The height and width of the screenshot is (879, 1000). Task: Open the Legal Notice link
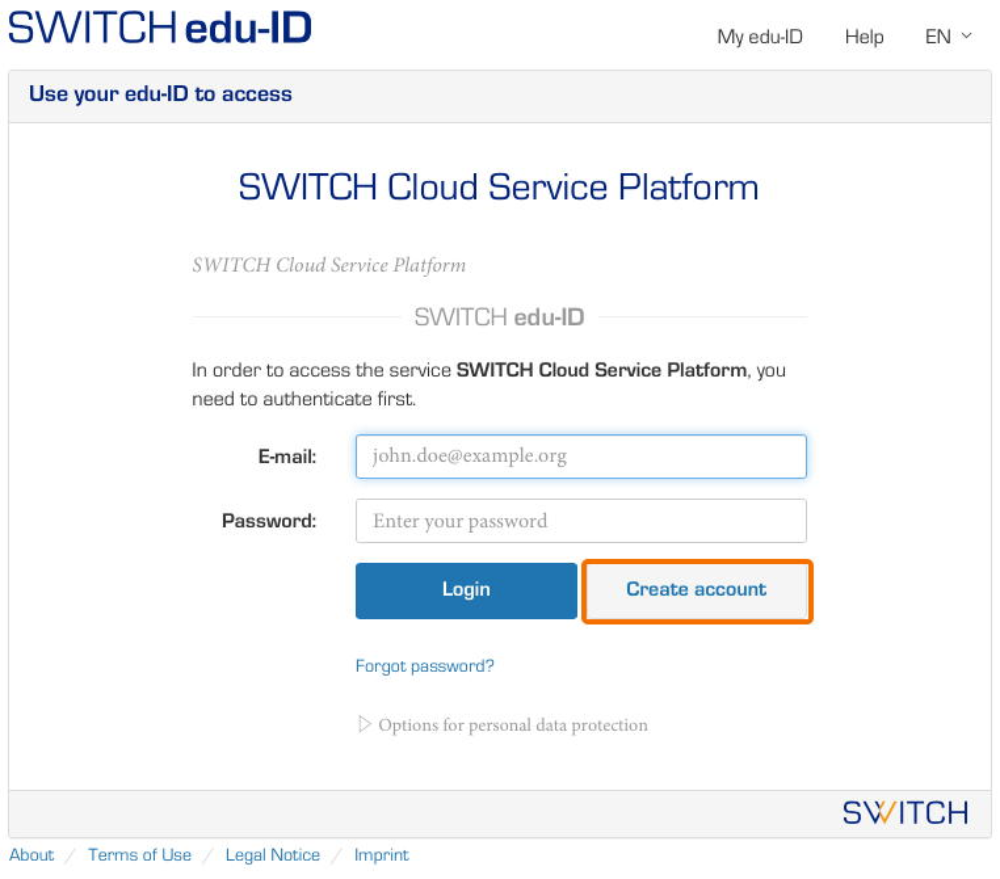click(273, 855)
